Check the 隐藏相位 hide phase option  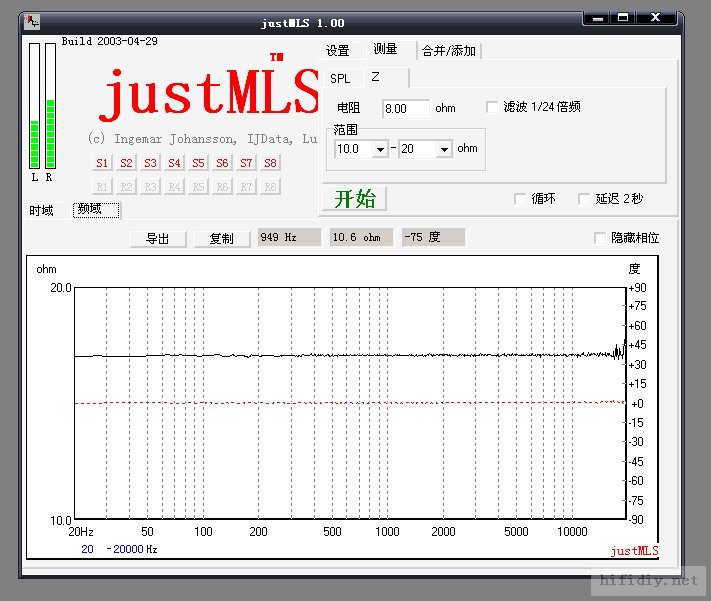click(600, 238)
